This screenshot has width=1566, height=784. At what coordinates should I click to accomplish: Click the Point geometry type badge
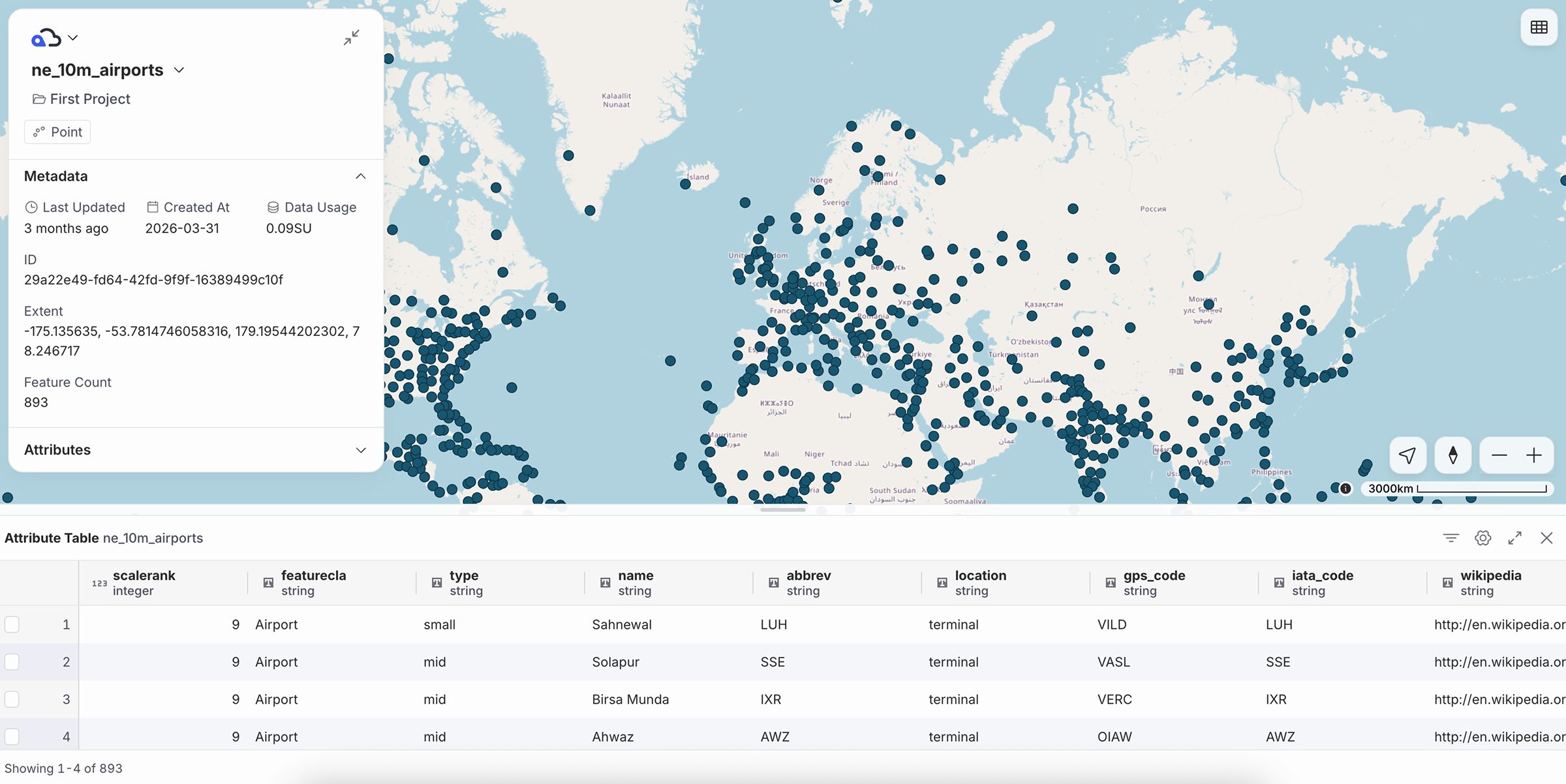pyautogui.click(x=57, y=132)
